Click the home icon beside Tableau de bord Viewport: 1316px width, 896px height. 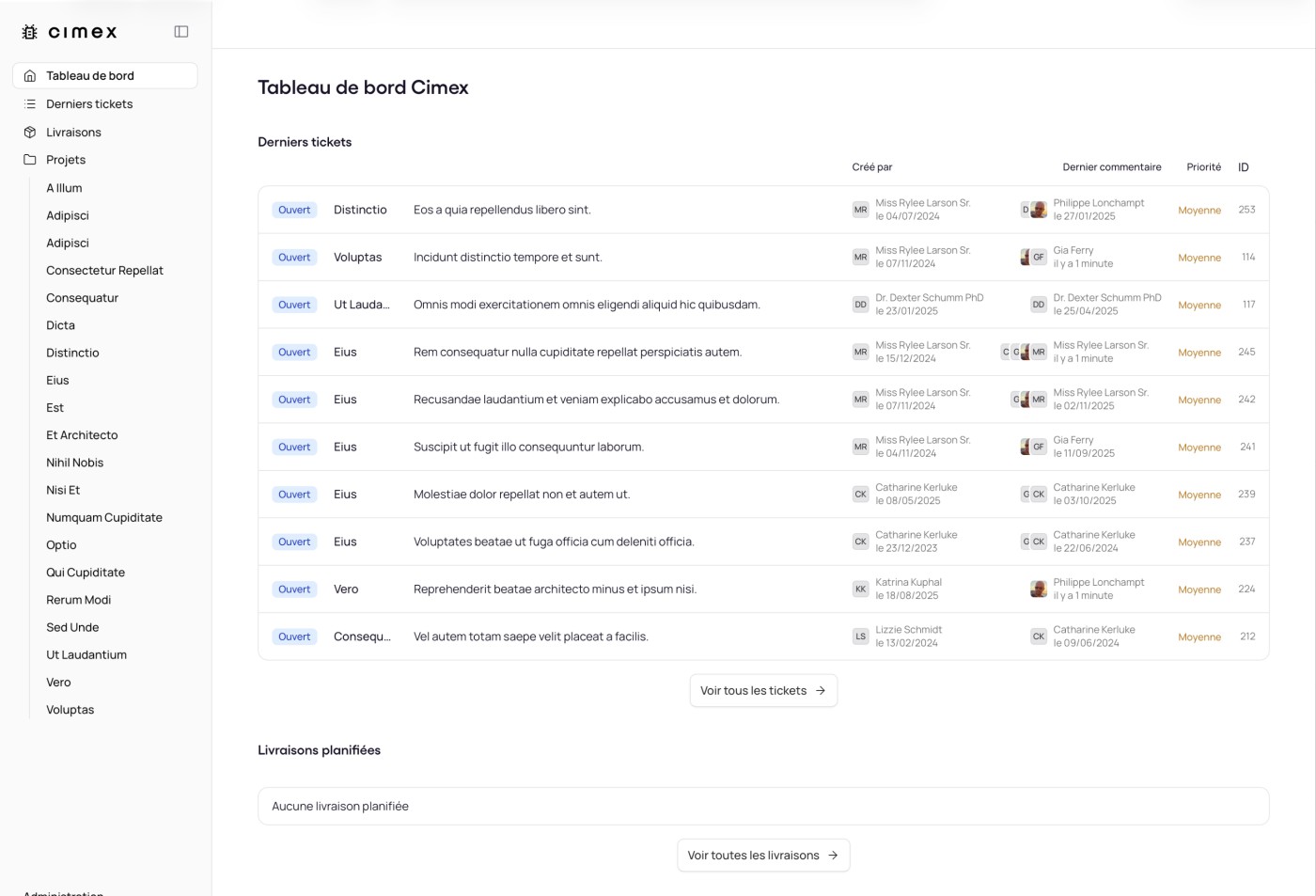pos(30,76)
